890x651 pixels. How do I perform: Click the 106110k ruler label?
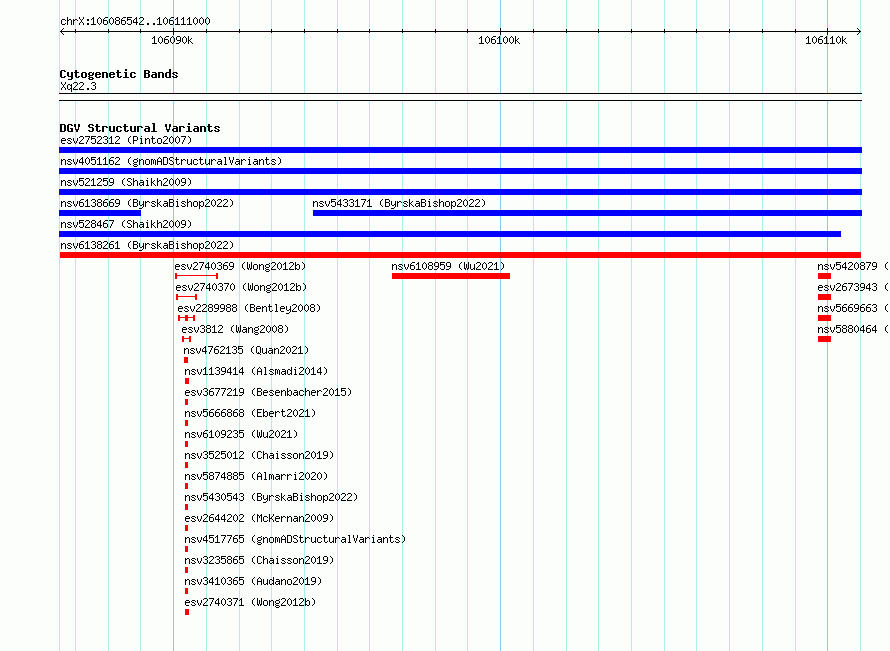[826, 40]
